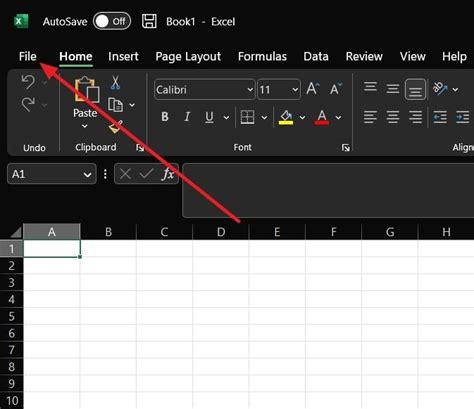Click the Format Painter brush icon
474x409 pixels.
[x=115, y=127]
